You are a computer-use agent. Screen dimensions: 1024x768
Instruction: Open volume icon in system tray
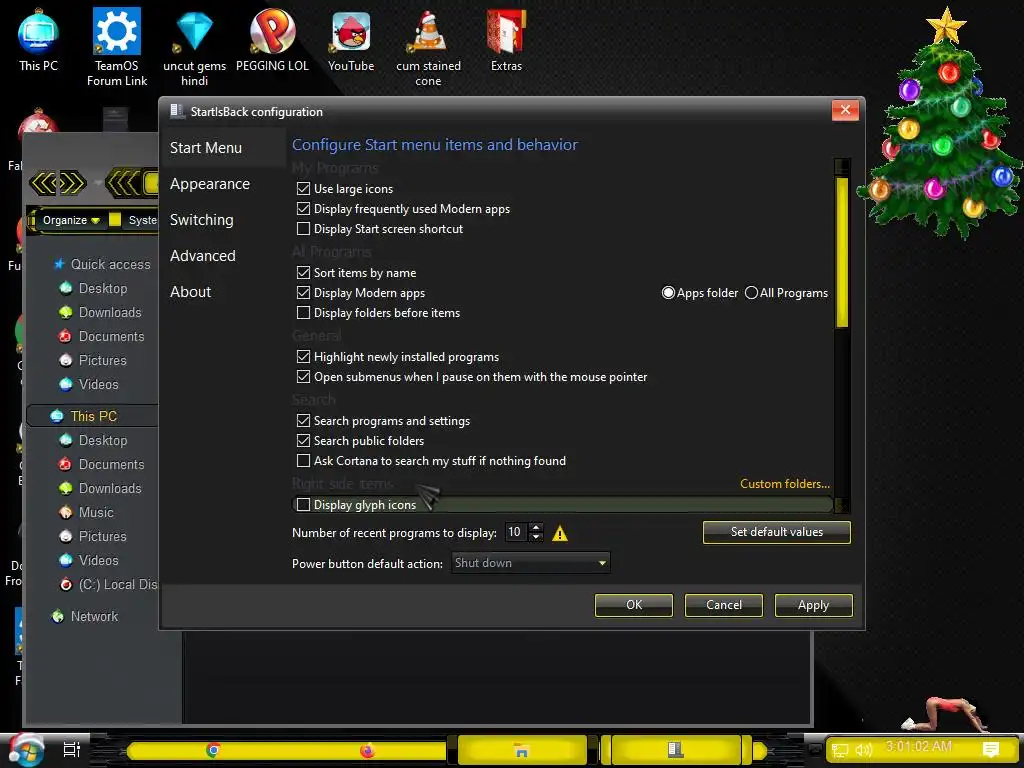(x=864, y=750)
